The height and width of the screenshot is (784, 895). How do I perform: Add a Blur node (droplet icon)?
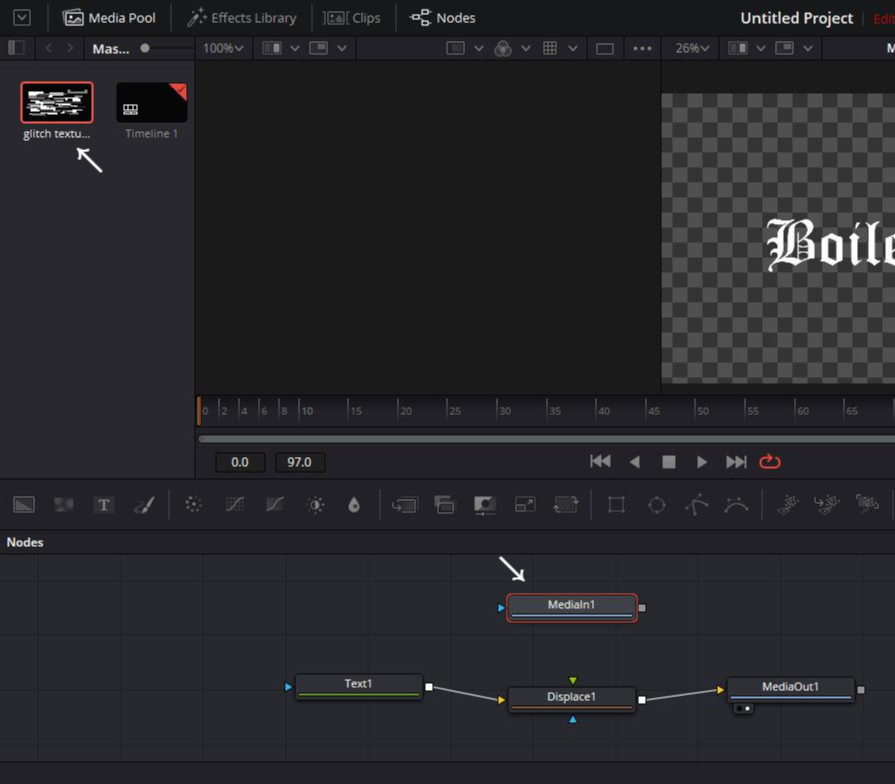[x=354, y=505]
